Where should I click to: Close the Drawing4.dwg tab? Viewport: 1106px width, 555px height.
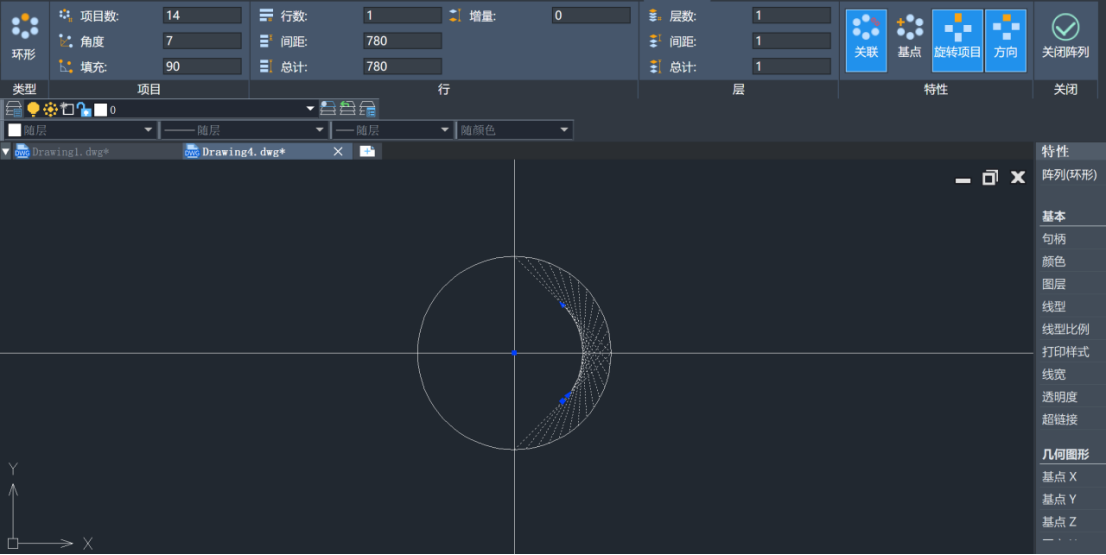pyautogui.click(x=338, y=151)
